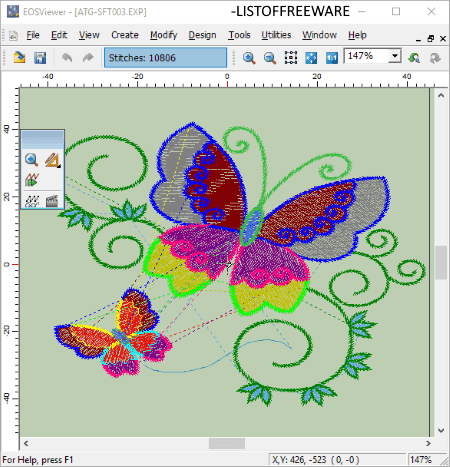This screenshot has height=467, width=450.
Task: Open the Design menu
Action: [x=202, y=35]
